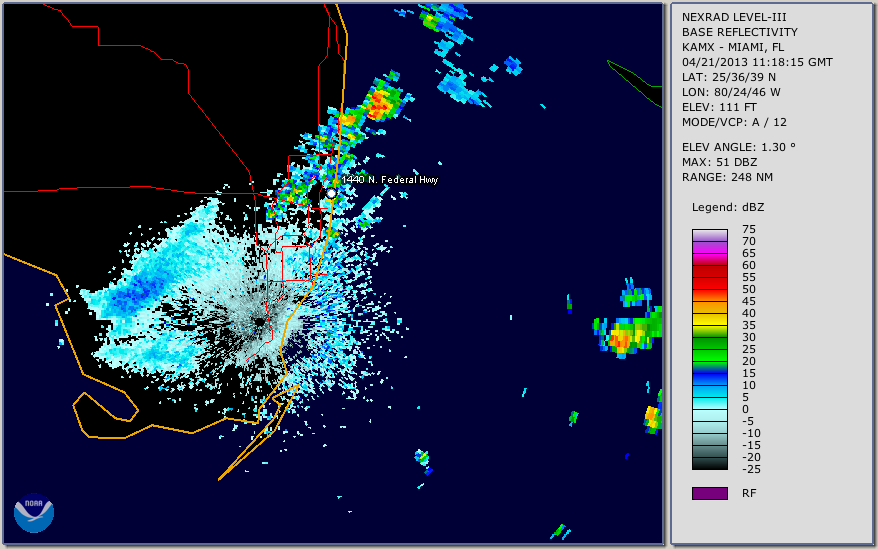The height and width of the screenshot is (549, 878).
Task: Select the '1440 N. Federal Hwy' map label
Action: [x=390, y=179]
